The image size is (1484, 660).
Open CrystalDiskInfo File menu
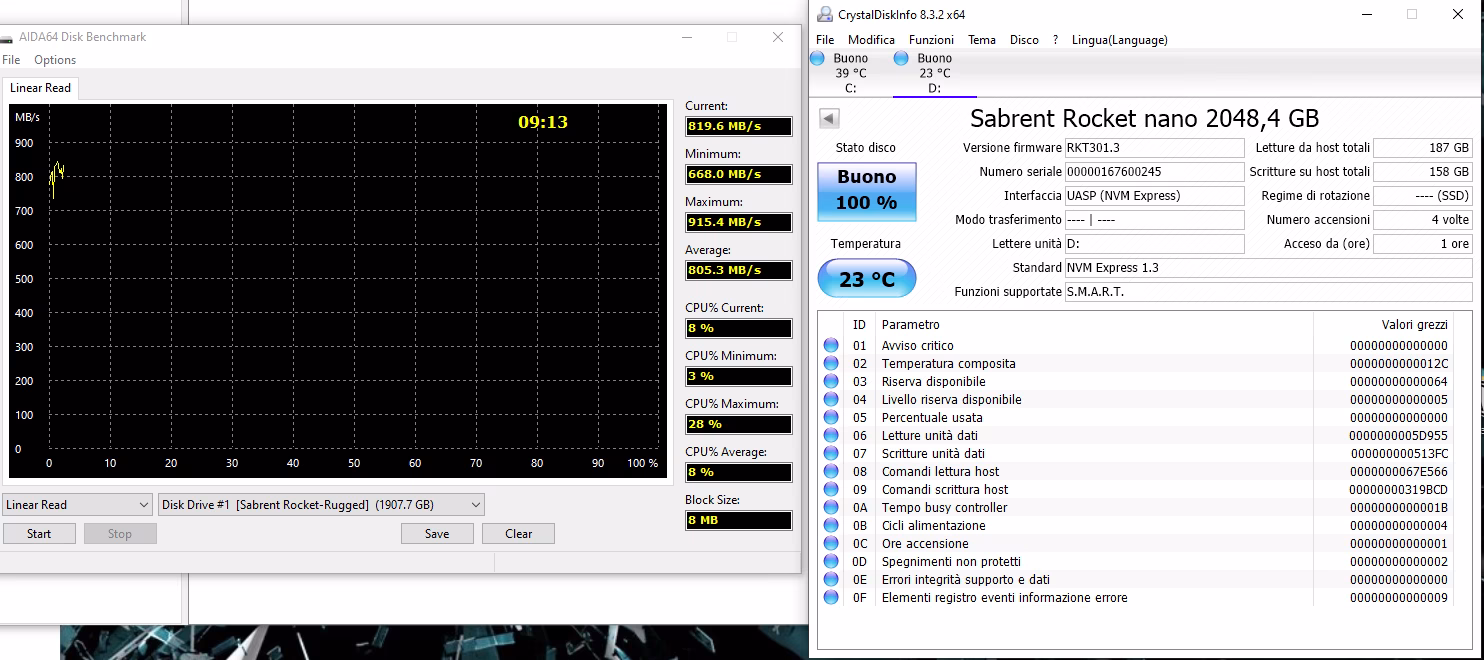[x=825, y=40]
